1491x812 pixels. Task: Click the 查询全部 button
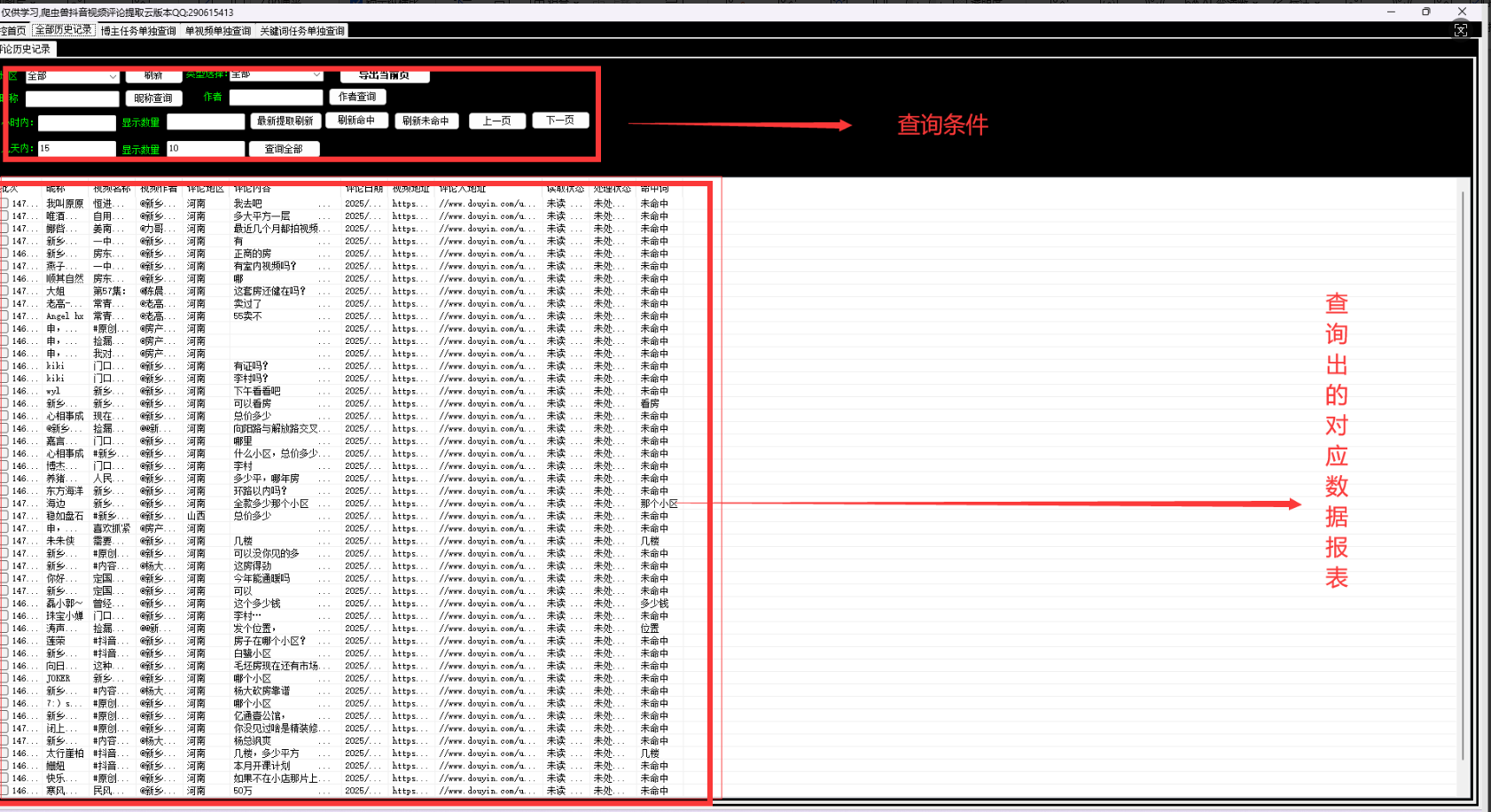284,149
